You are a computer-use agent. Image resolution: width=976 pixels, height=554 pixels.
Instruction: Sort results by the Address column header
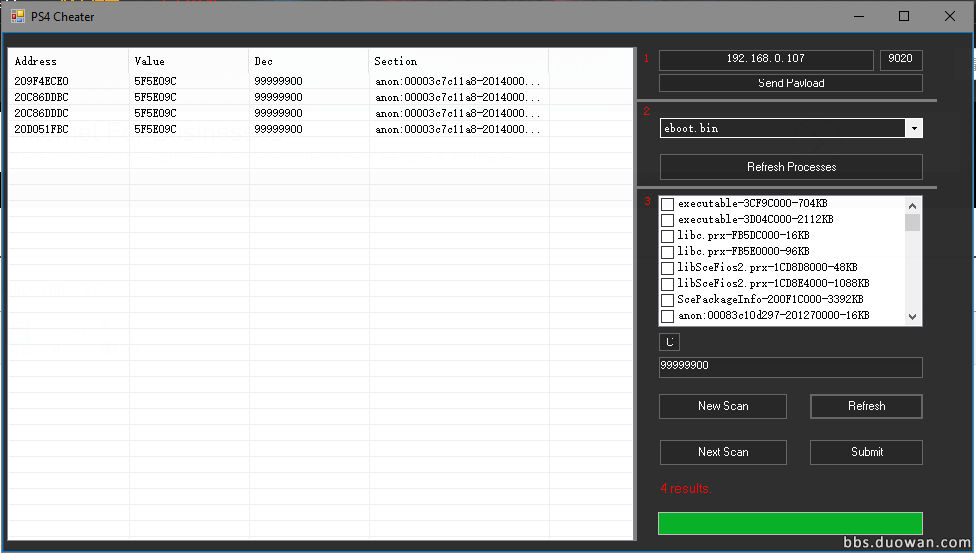[x=68, y=61]
